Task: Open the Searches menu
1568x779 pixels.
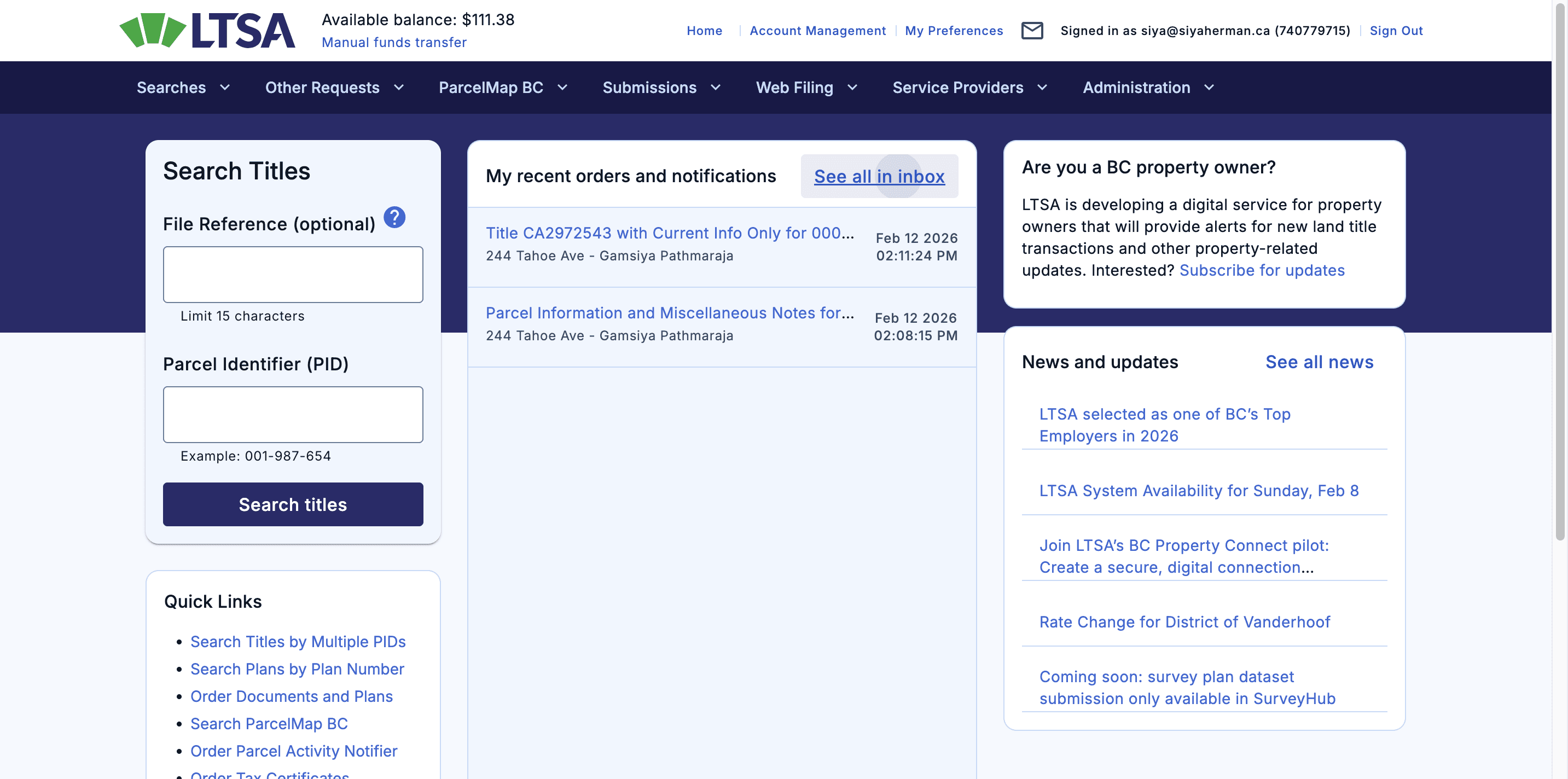Action: [171, 88]
